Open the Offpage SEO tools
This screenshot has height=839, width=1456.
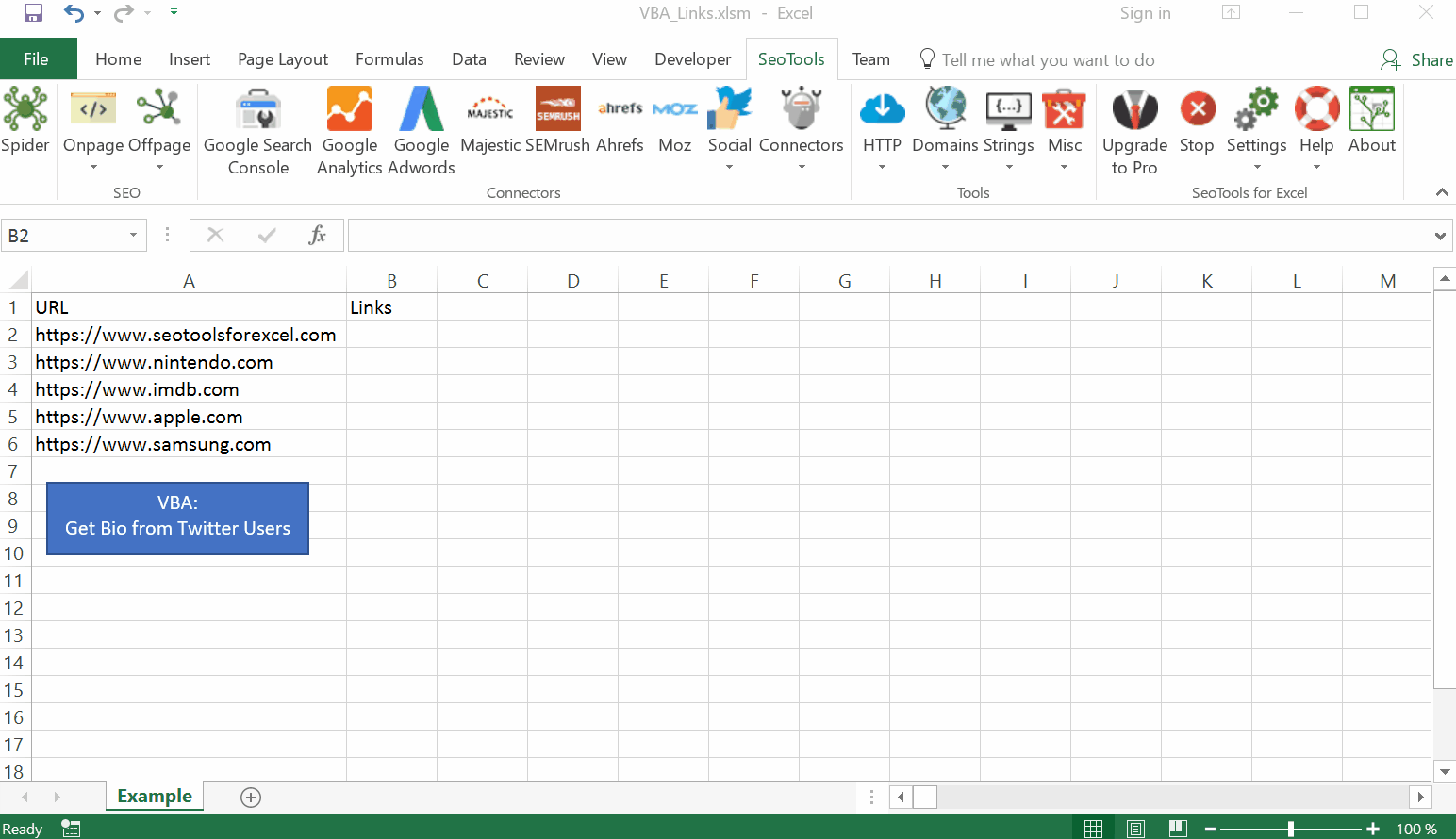159,128
